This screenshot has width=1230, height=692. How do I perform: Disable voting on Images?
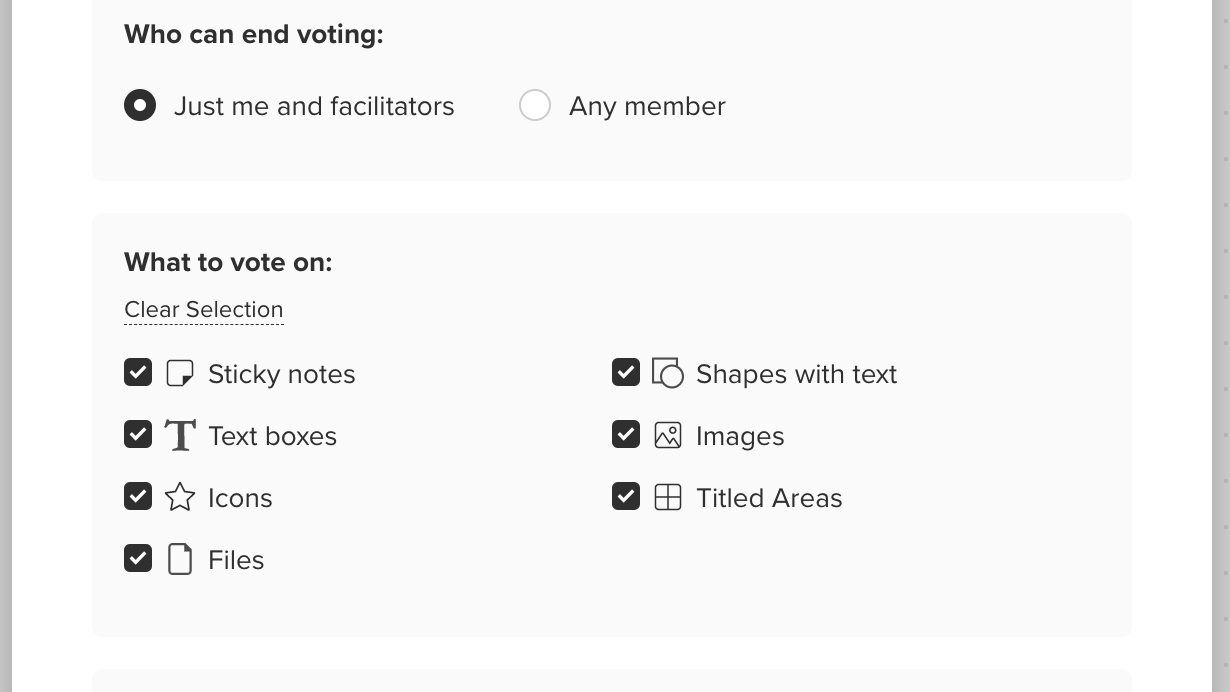pos(626,434)
